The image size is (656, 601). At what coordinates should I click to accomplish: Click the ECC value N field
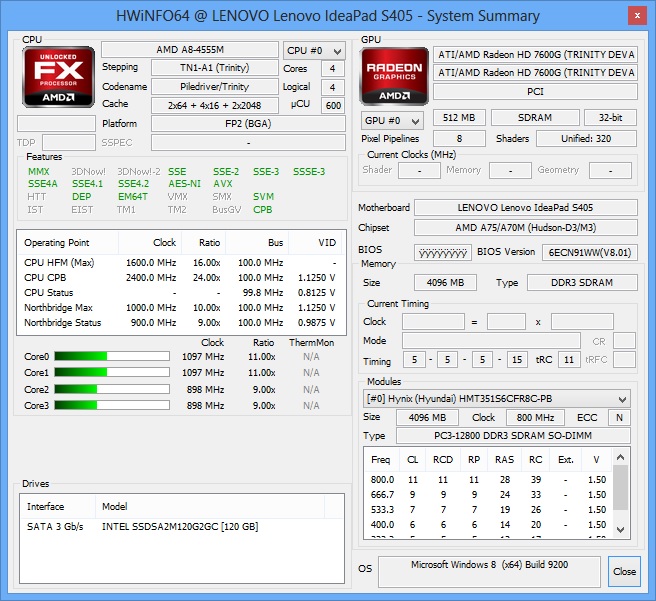pyautogui.click(x=620, y=417)
